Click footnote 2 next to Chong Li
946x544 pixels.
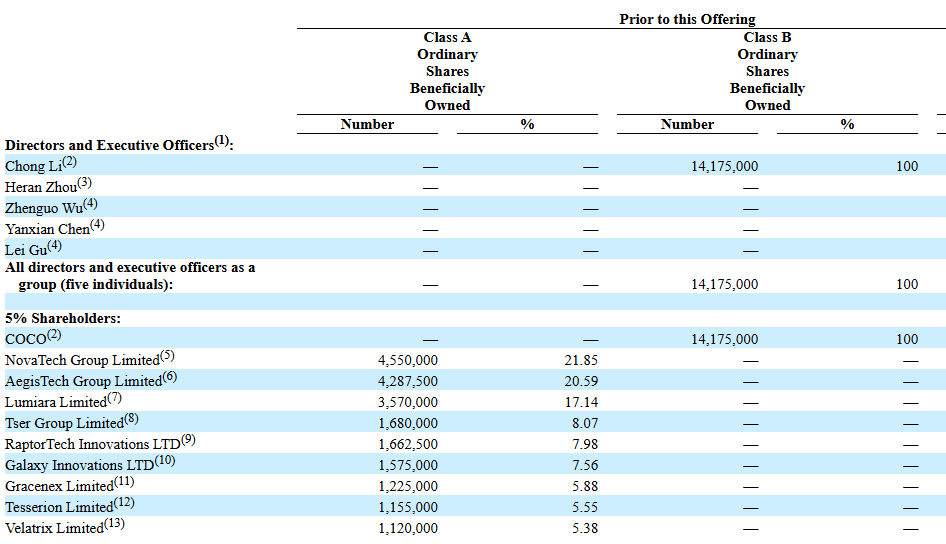click(69, 162)
